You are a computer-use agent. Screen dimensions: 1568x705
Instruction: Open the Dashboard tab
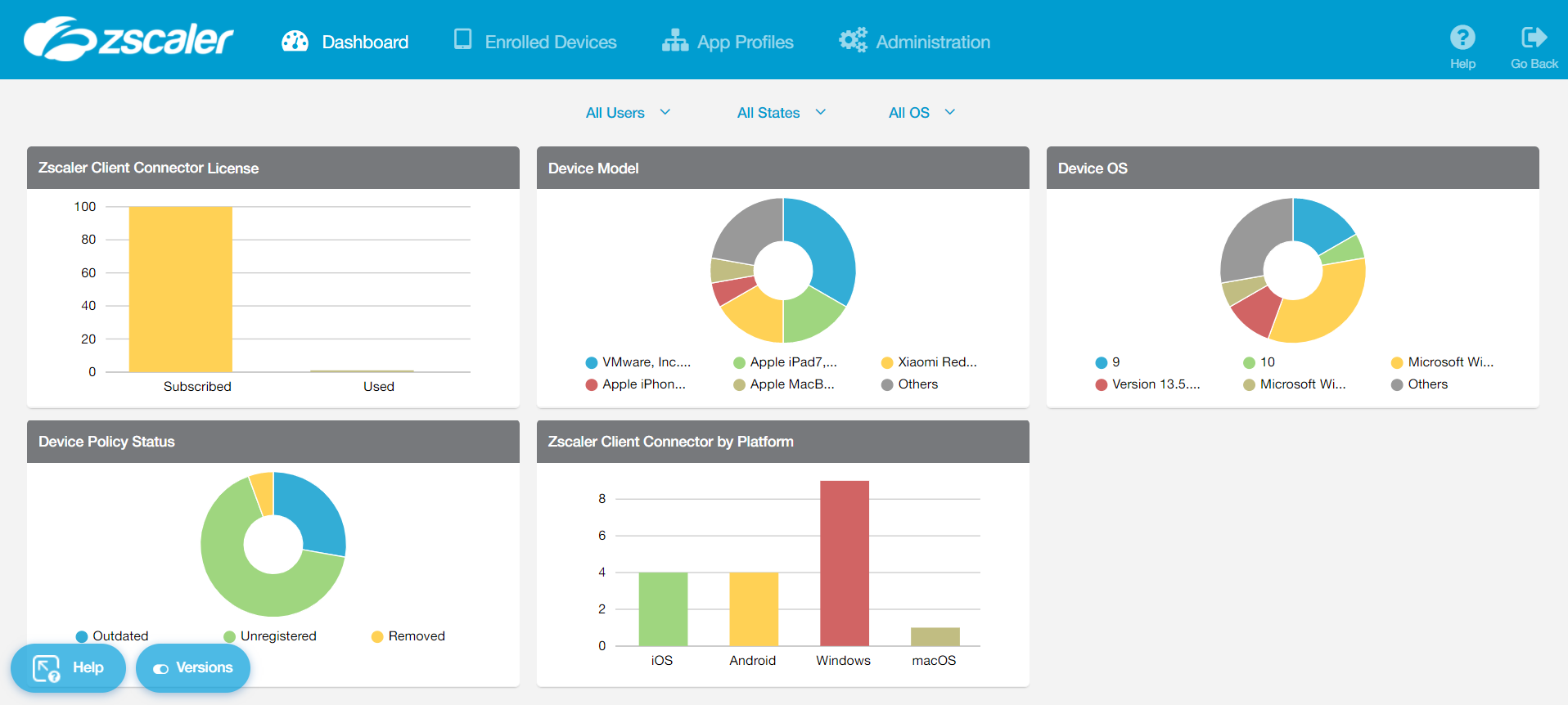tap(345, 42)
